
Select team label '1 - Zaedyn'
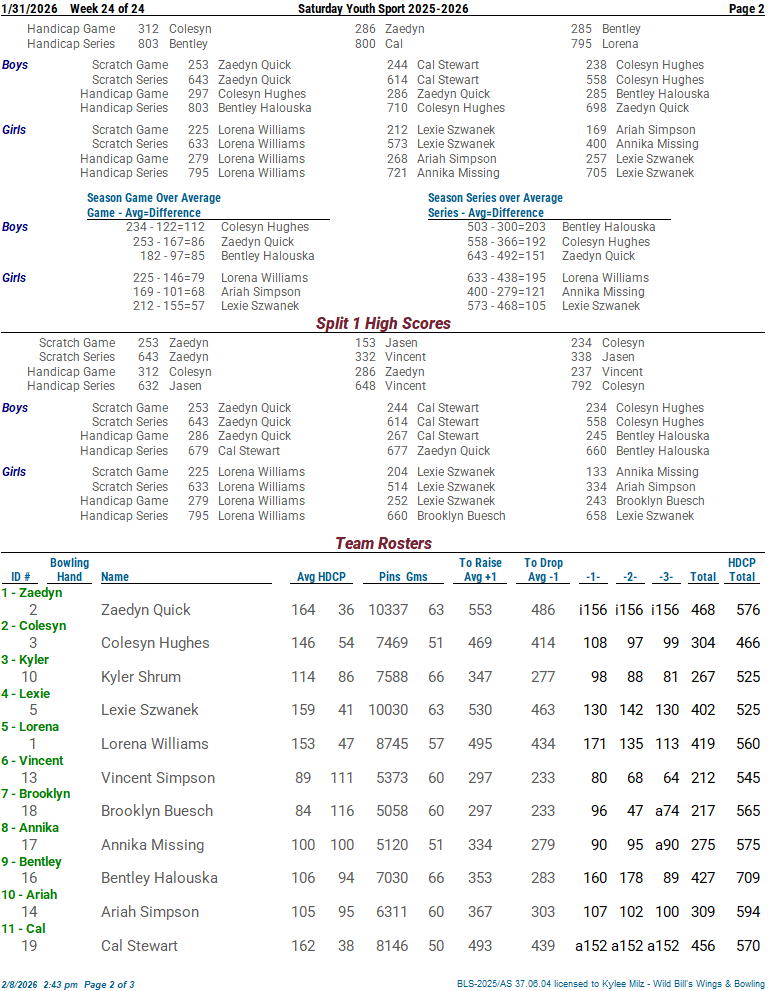tap(32, 593)
